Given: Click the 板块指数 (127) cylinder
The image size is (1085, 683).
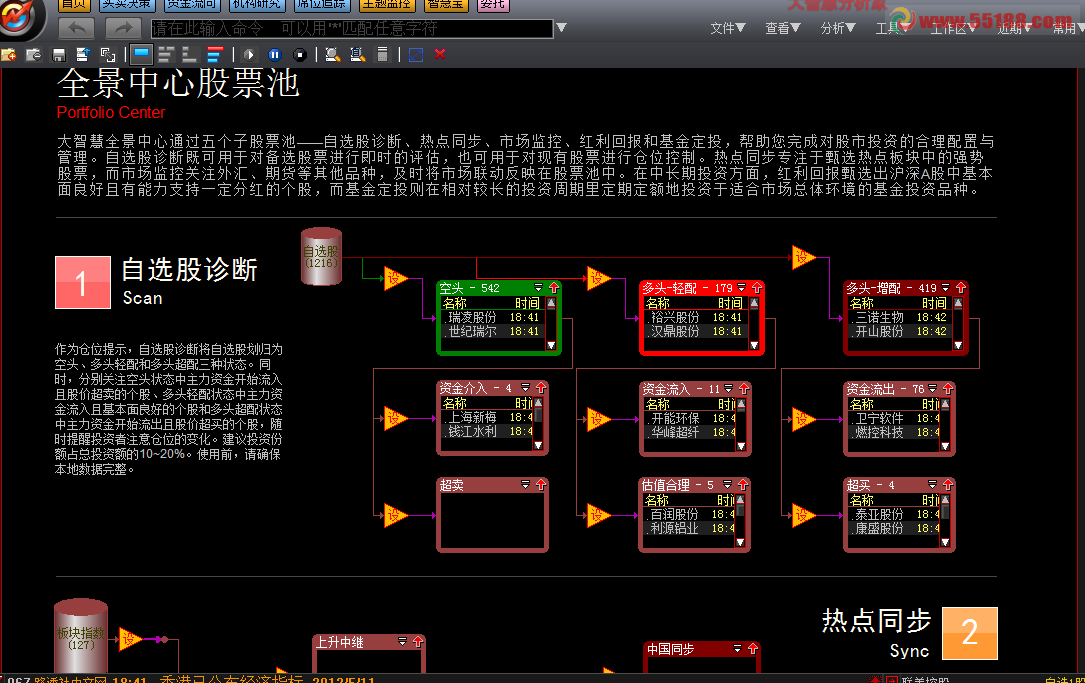Looking at the screenshot, I should pos(81,635).
